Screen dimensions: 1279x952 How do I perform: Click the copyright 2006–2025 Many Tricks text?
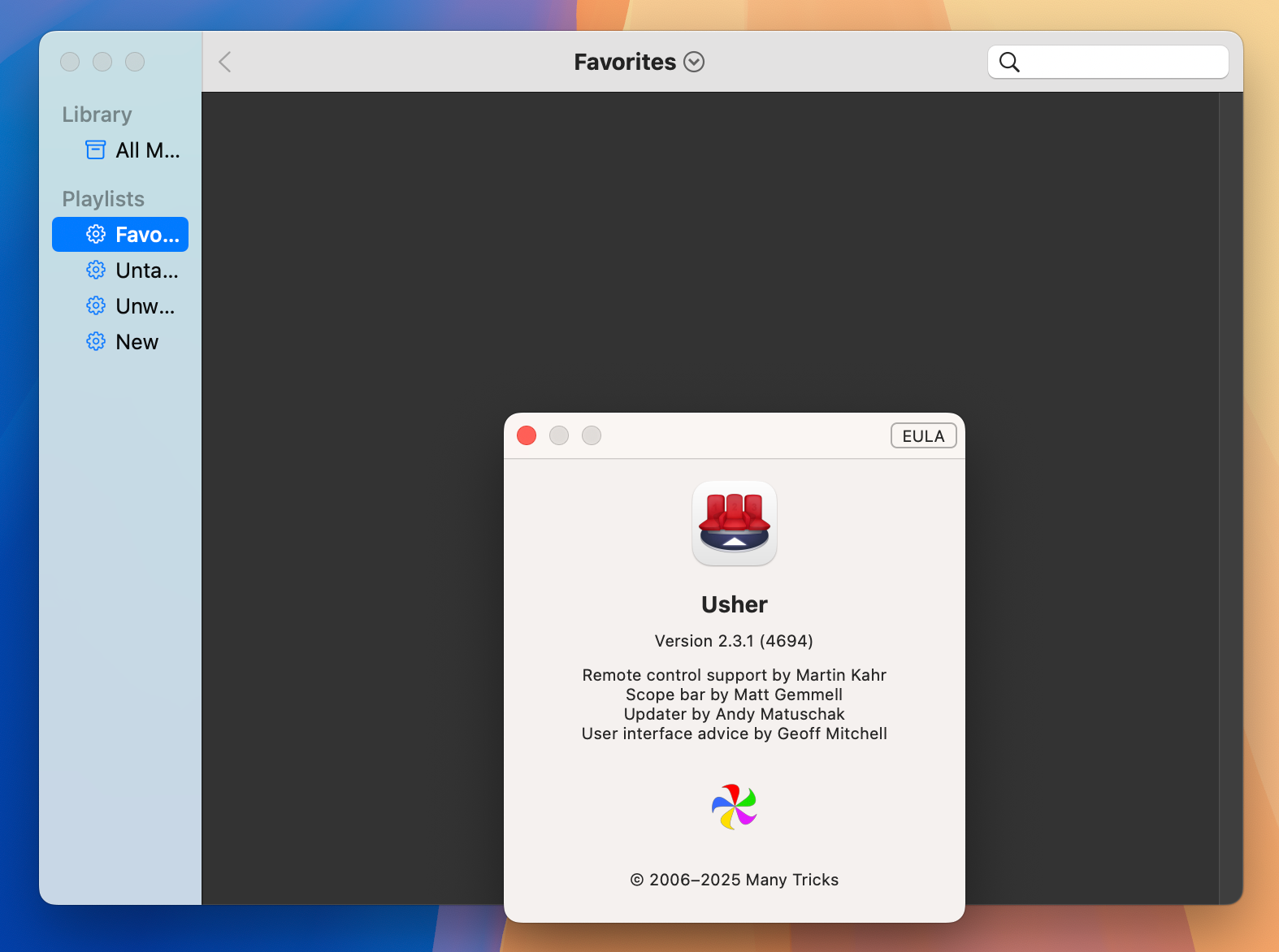(x=735, y=880)
